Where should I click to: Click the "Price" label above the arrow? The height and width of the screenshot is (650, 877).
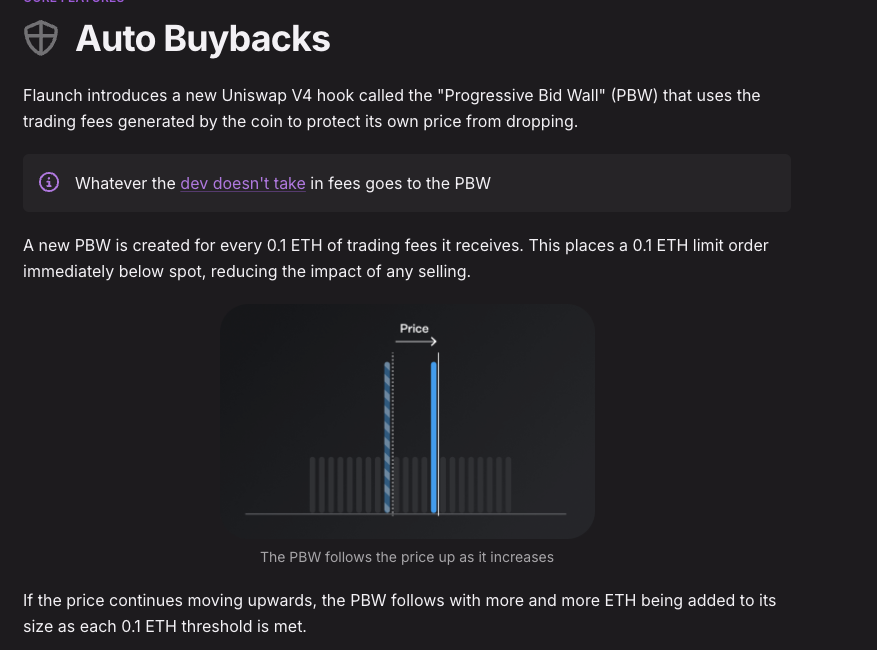[x=414, y=328]
